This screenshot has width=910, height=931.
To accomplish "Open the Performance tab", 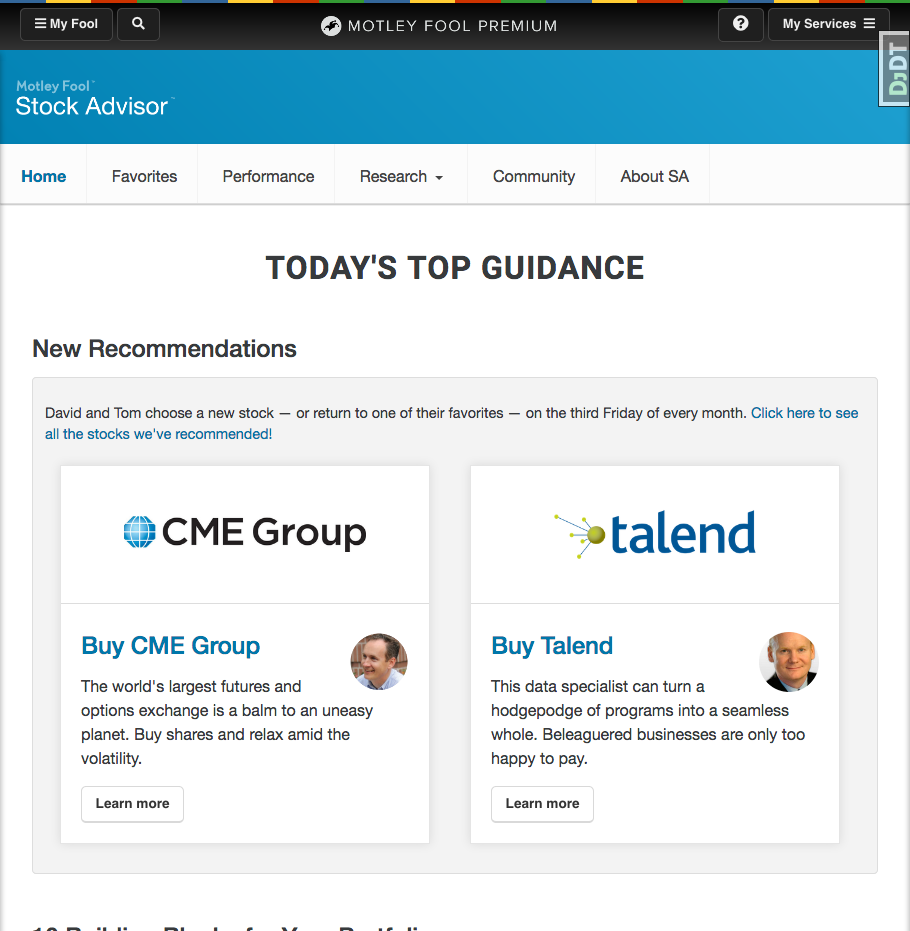I will coord(268,176).
